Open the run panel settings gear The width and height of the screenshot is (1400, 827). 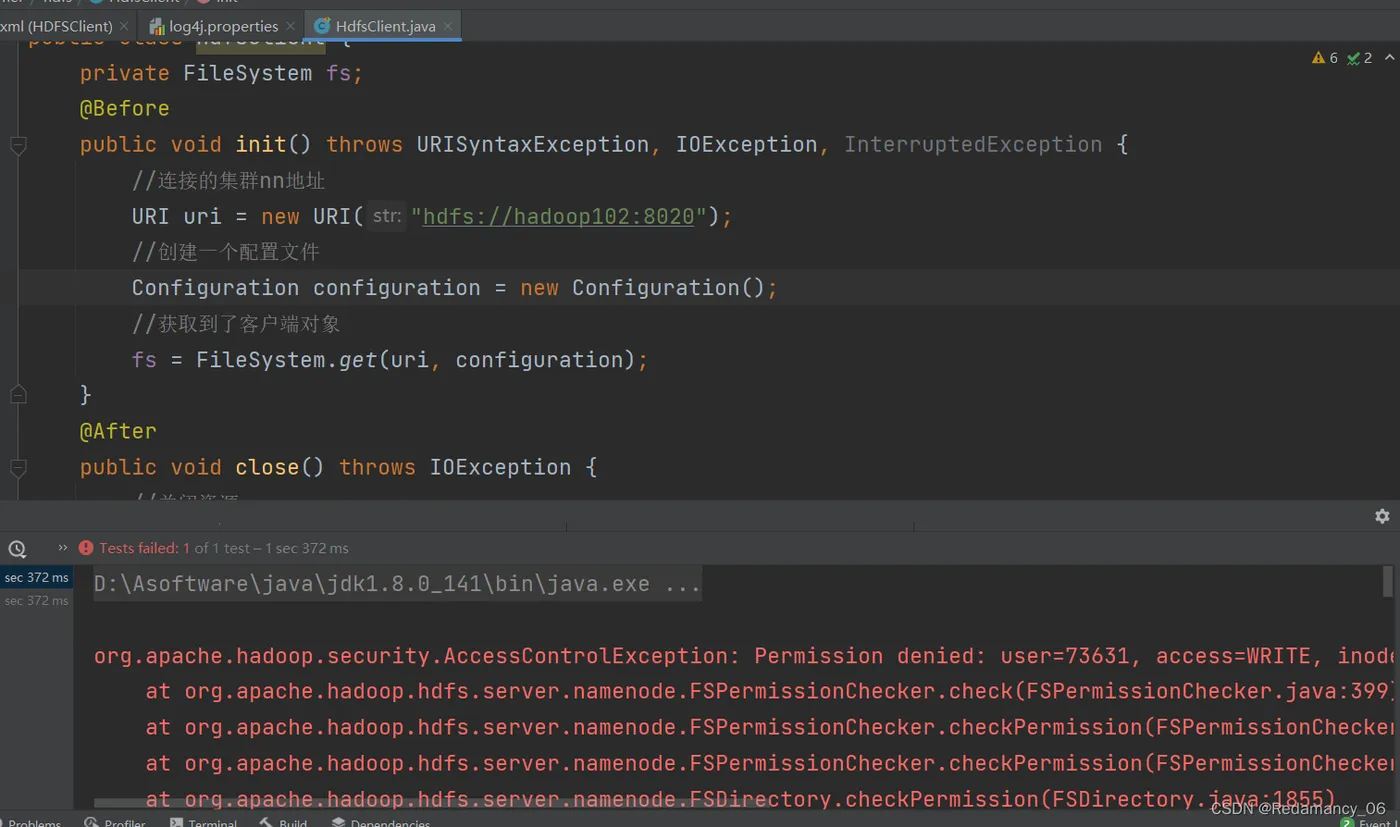coord(1382,516)
